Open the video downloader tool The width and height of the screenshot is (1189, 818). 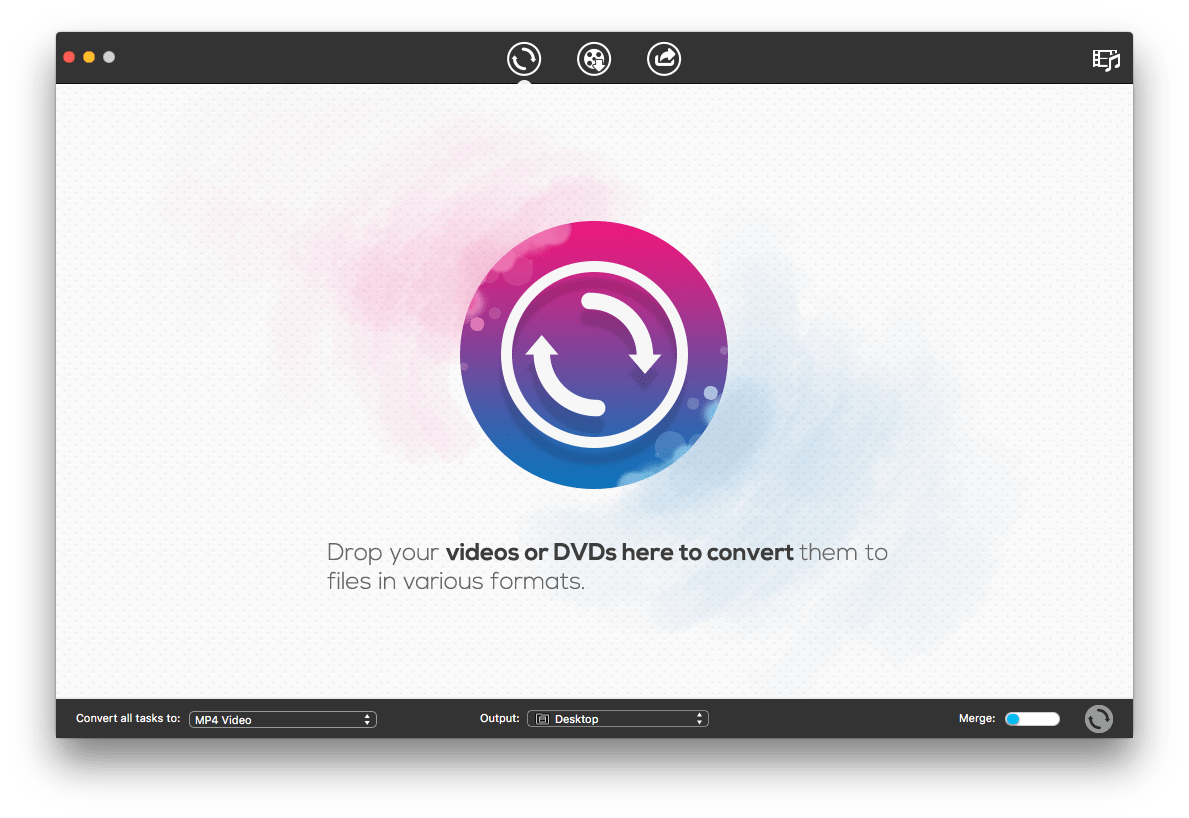click(x=594, y=59)
